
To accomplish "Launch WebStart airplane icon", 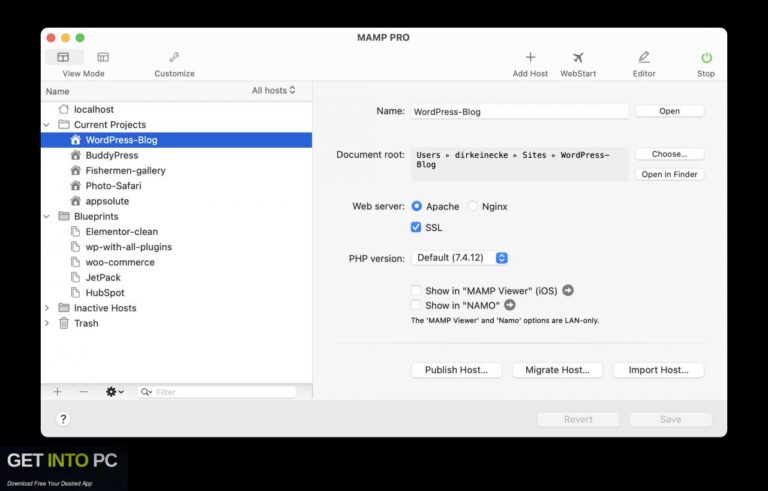I will (x=578, y=57).
